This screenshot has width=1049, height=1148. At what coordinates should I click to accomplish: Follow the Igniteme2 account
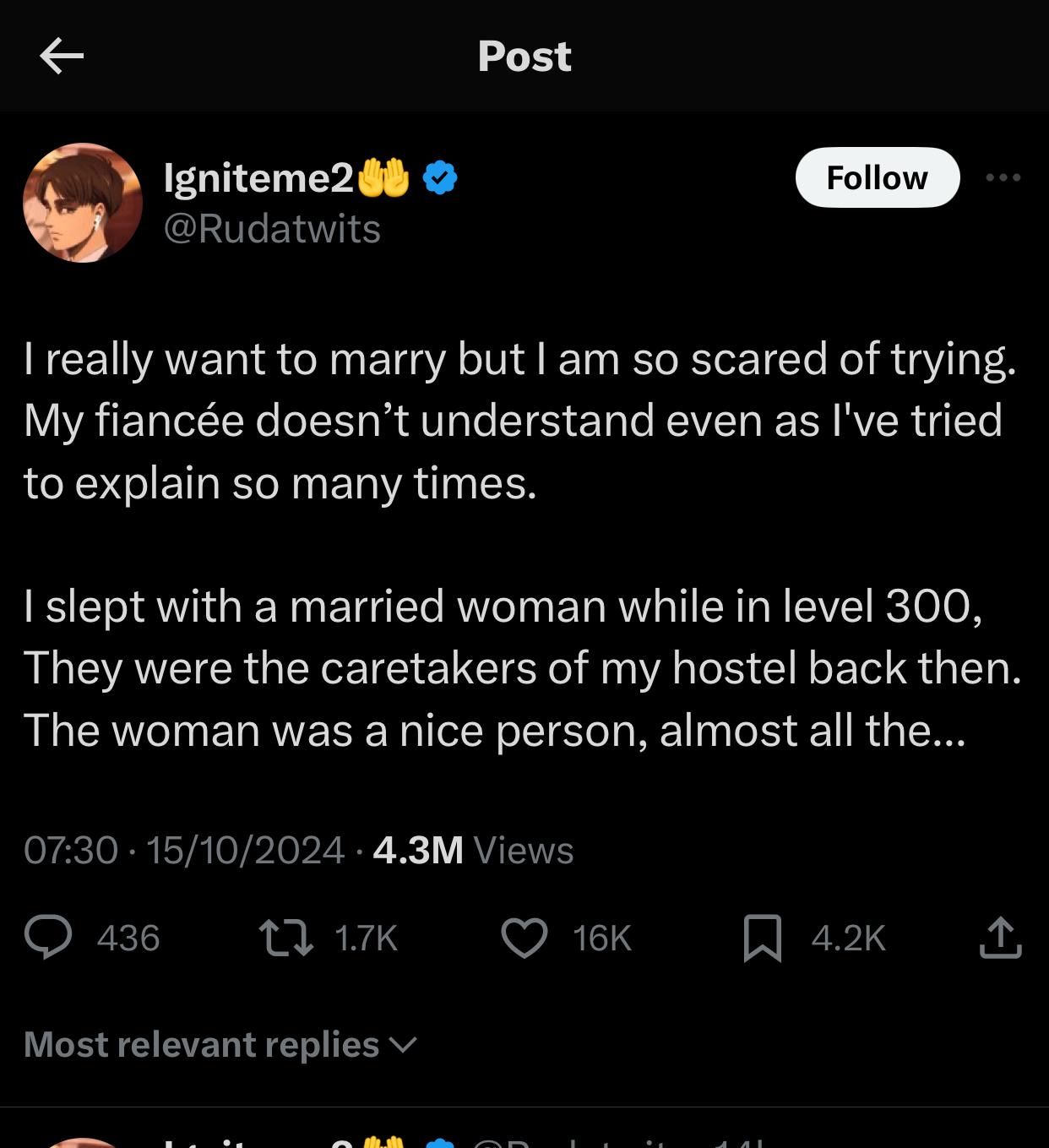point(877,177)
